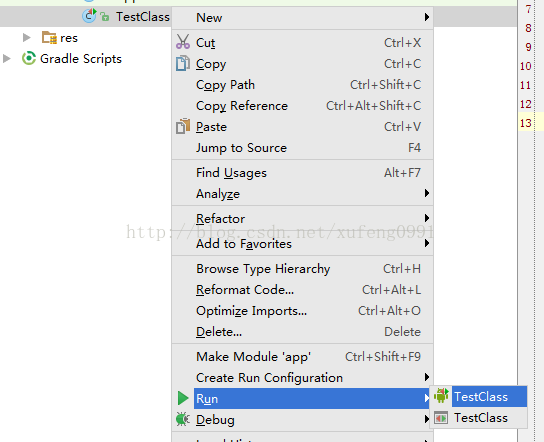The width and height of the screenshot is (544, 442).
Task: Click the Debug bug icon
Action: [183, 419]
